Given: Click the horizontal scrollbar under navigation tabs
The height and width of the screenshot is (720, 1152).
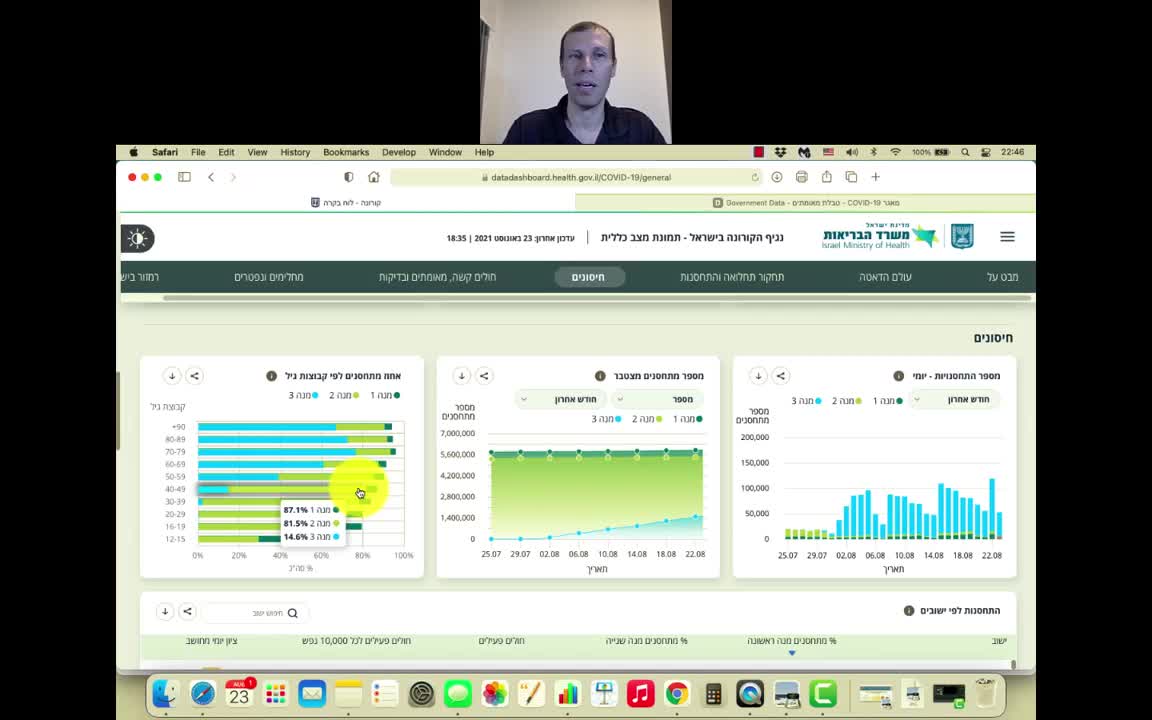Looking at the screenshot, I should (x=595, y=298).
